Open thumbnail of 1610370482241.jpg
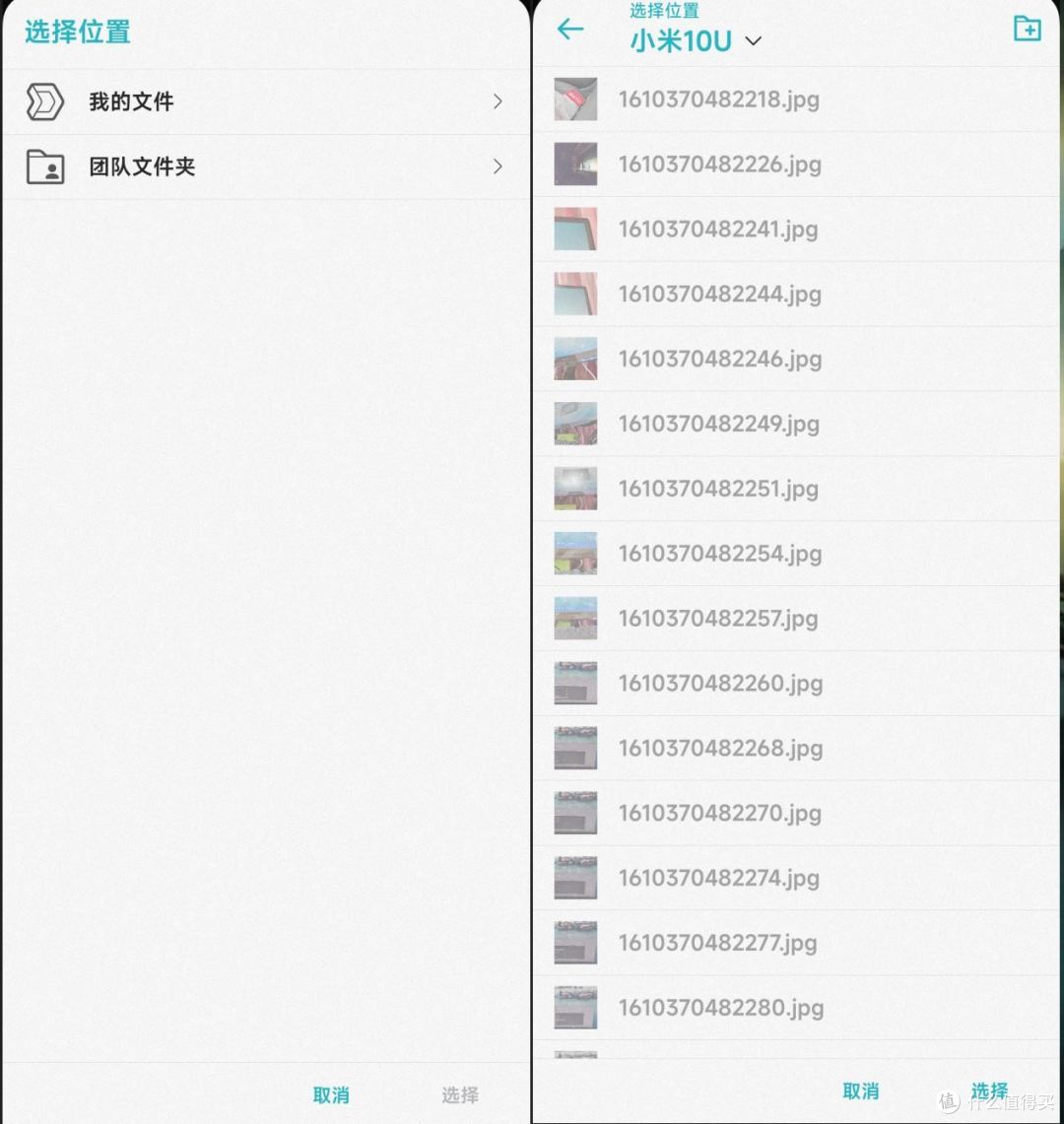 (x=575, y=229)
